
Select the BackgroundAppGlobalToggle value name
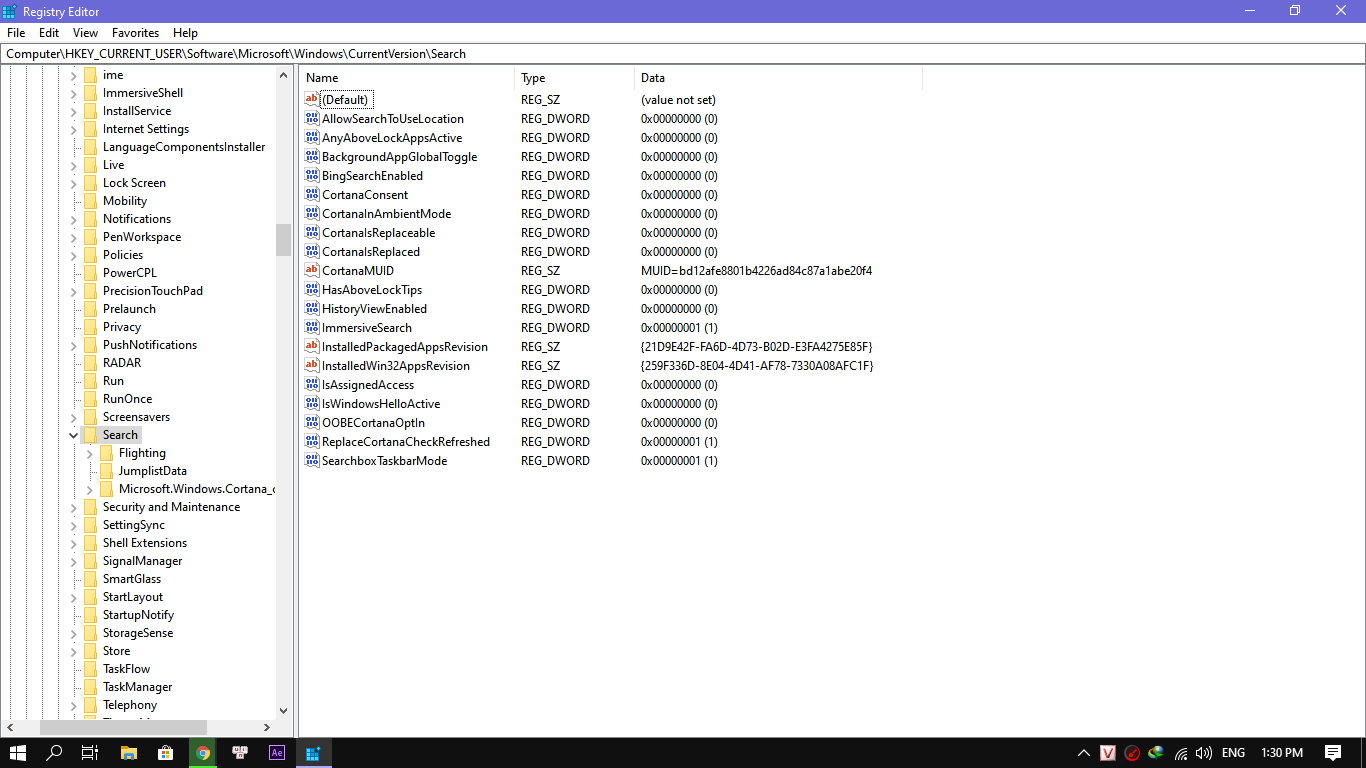point(399,157)
